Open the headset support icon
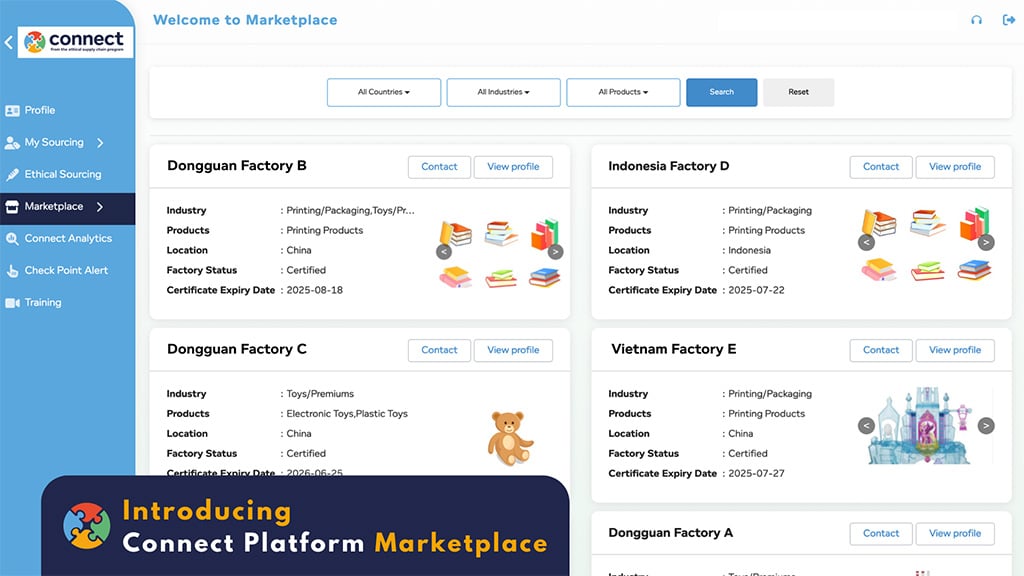This screenshot has height=576, width=1024. pos(976,20)
